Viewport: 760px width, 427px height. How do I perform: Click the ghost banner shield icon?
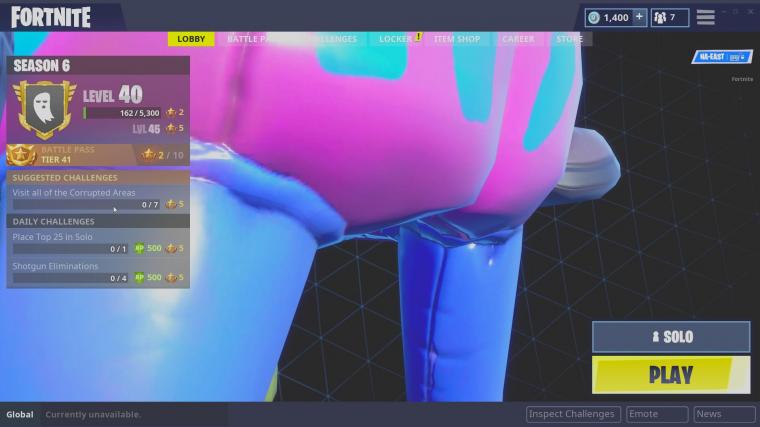tap(45, 110)
